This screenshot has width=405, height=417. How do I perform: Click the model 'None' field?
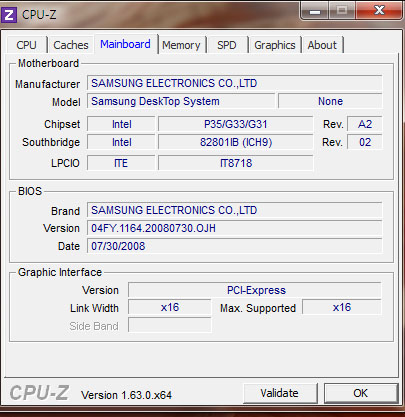pyautogui.click(x=330, y=101)
